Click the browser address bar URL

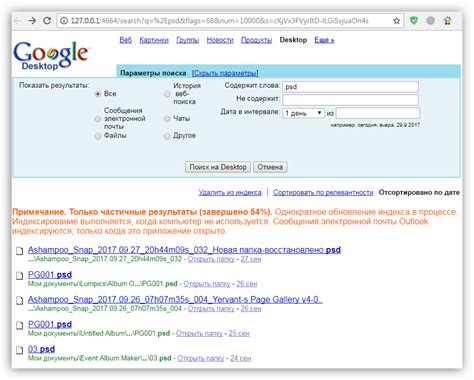220,21
